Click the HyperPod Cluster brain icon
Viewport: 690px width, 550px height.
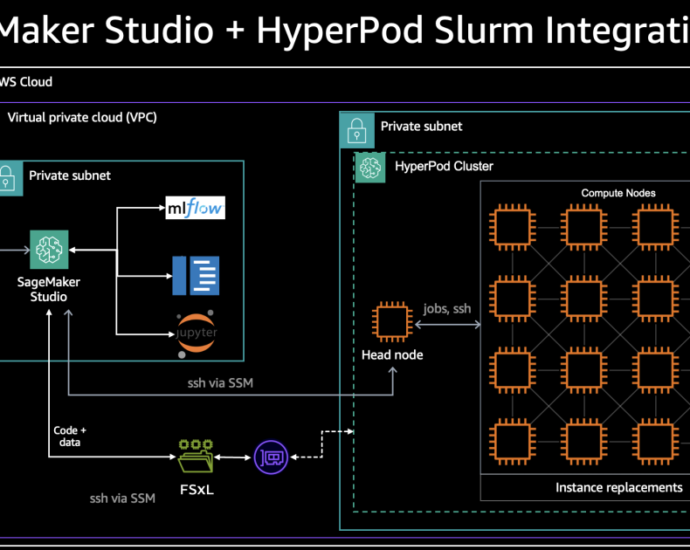370,167
